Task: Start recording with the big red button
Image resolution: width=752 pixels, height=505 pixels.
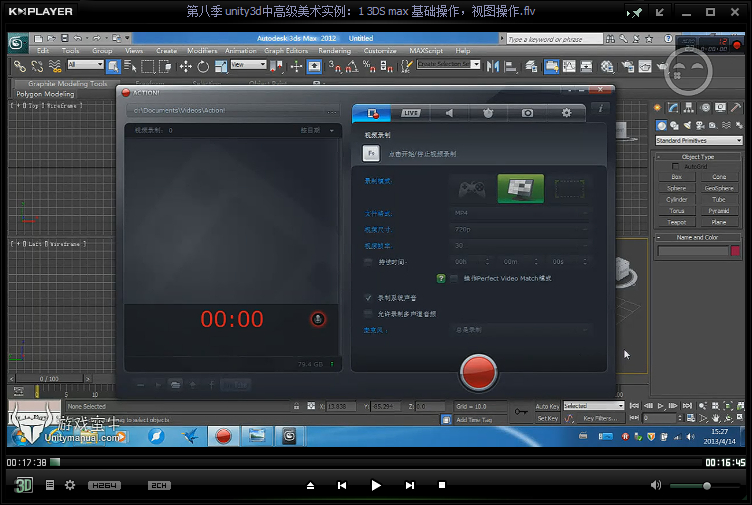Action: (478, 372)
